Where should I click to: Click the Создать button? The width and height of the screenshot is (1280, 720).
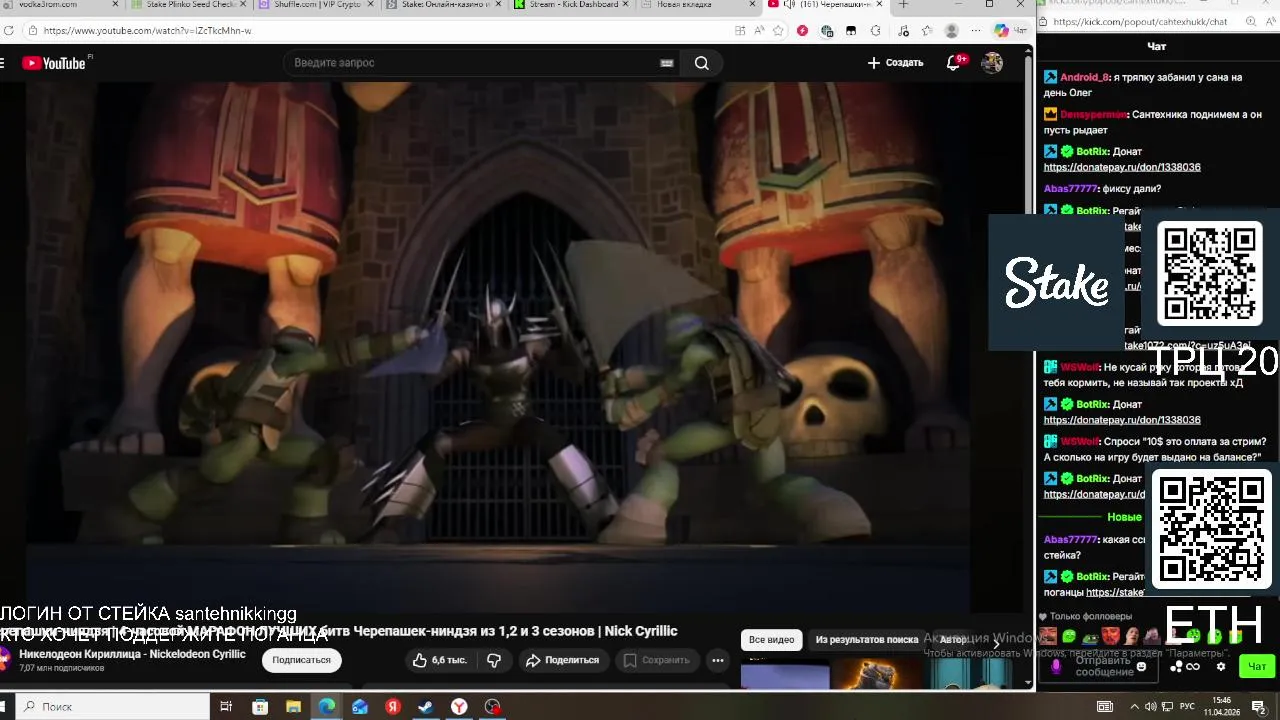pos(895,63)
